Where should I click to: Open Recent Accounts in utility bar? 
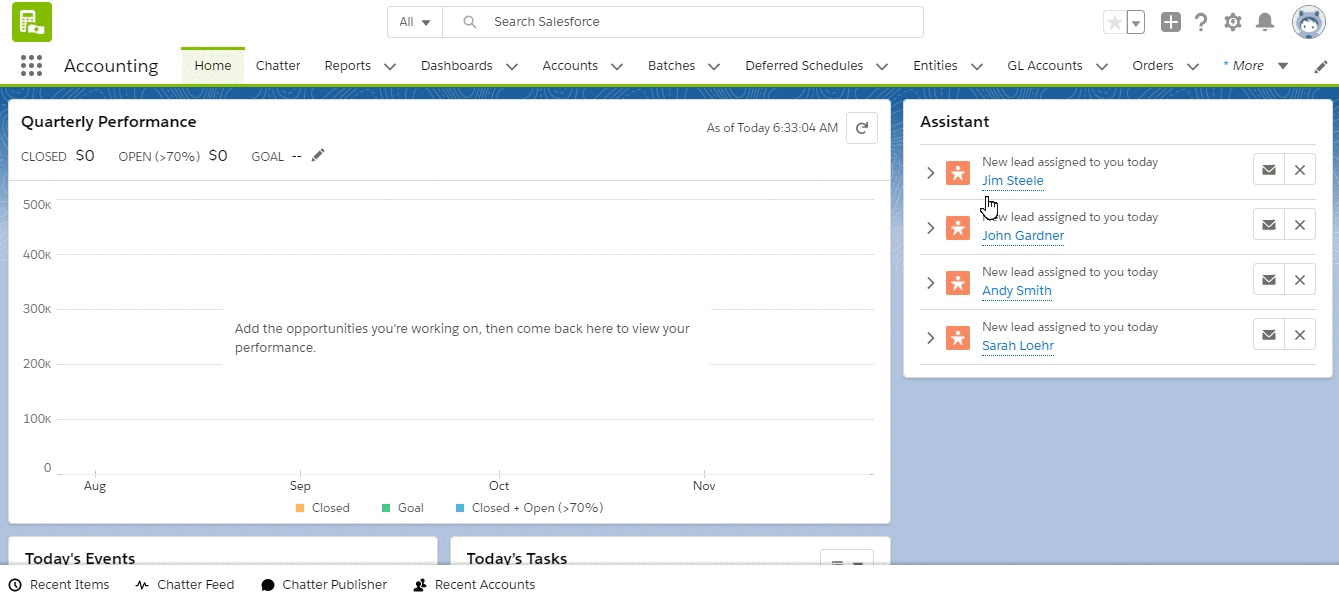tap(474, 585)
